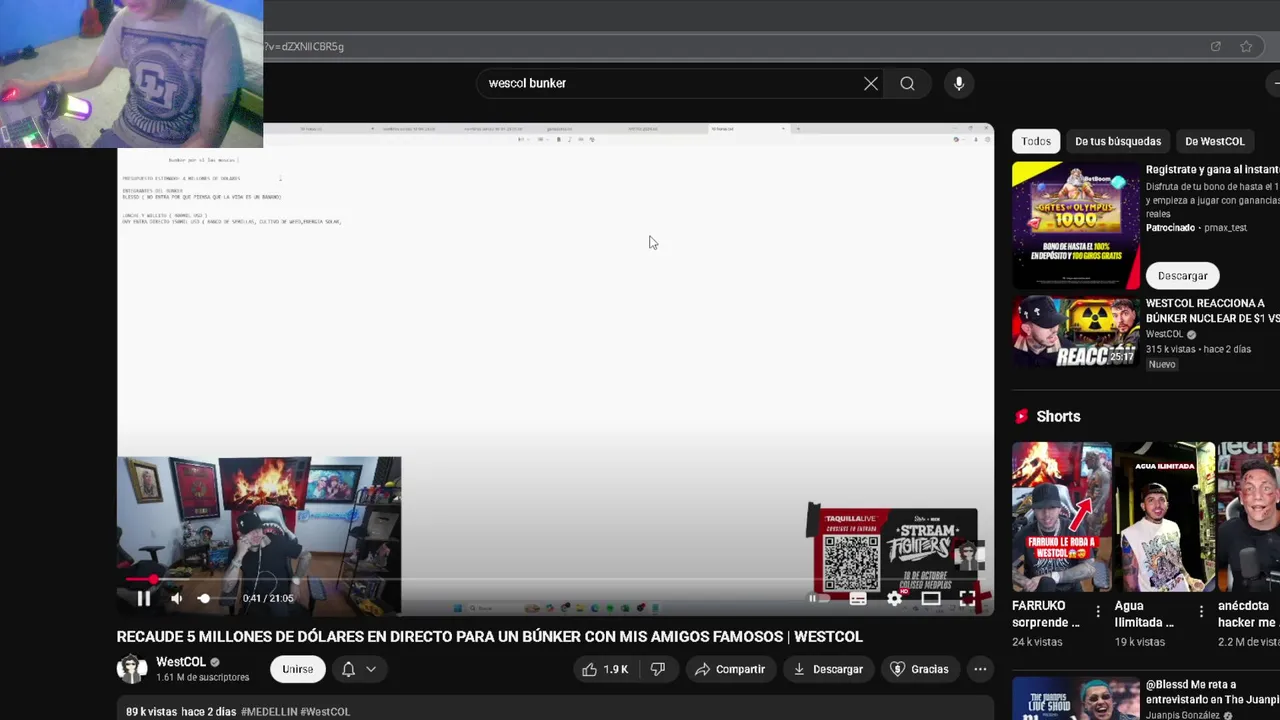This screenshot has width=1280, height=720.
Task: Click the 'wescol bunker' search field
Action: (x=670, y=84)
